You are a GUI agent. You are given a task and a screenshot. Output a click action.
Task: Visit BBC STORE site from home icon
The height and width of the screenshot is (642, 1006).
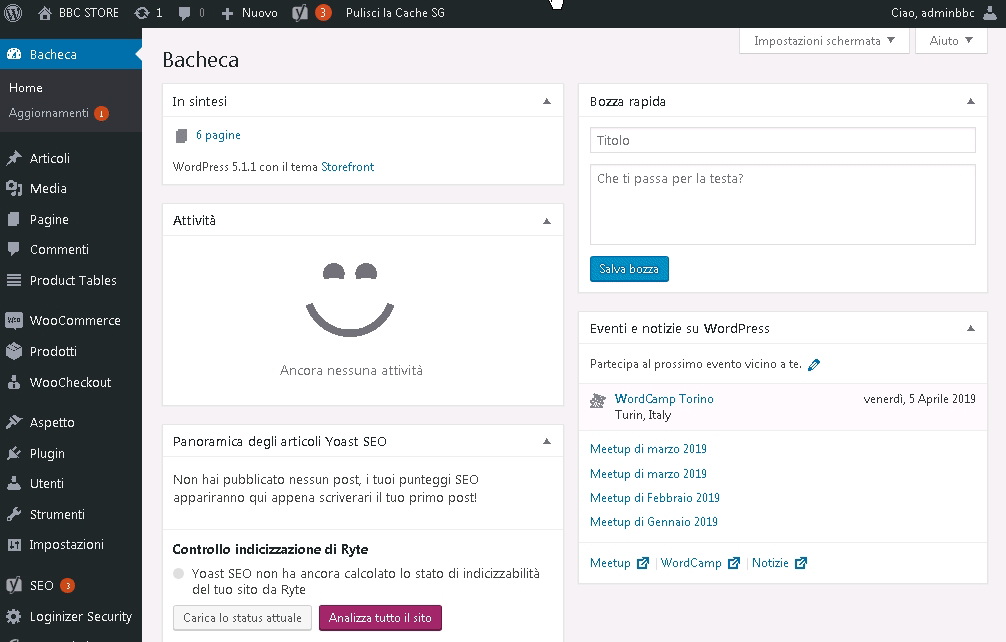coord(44,13)
